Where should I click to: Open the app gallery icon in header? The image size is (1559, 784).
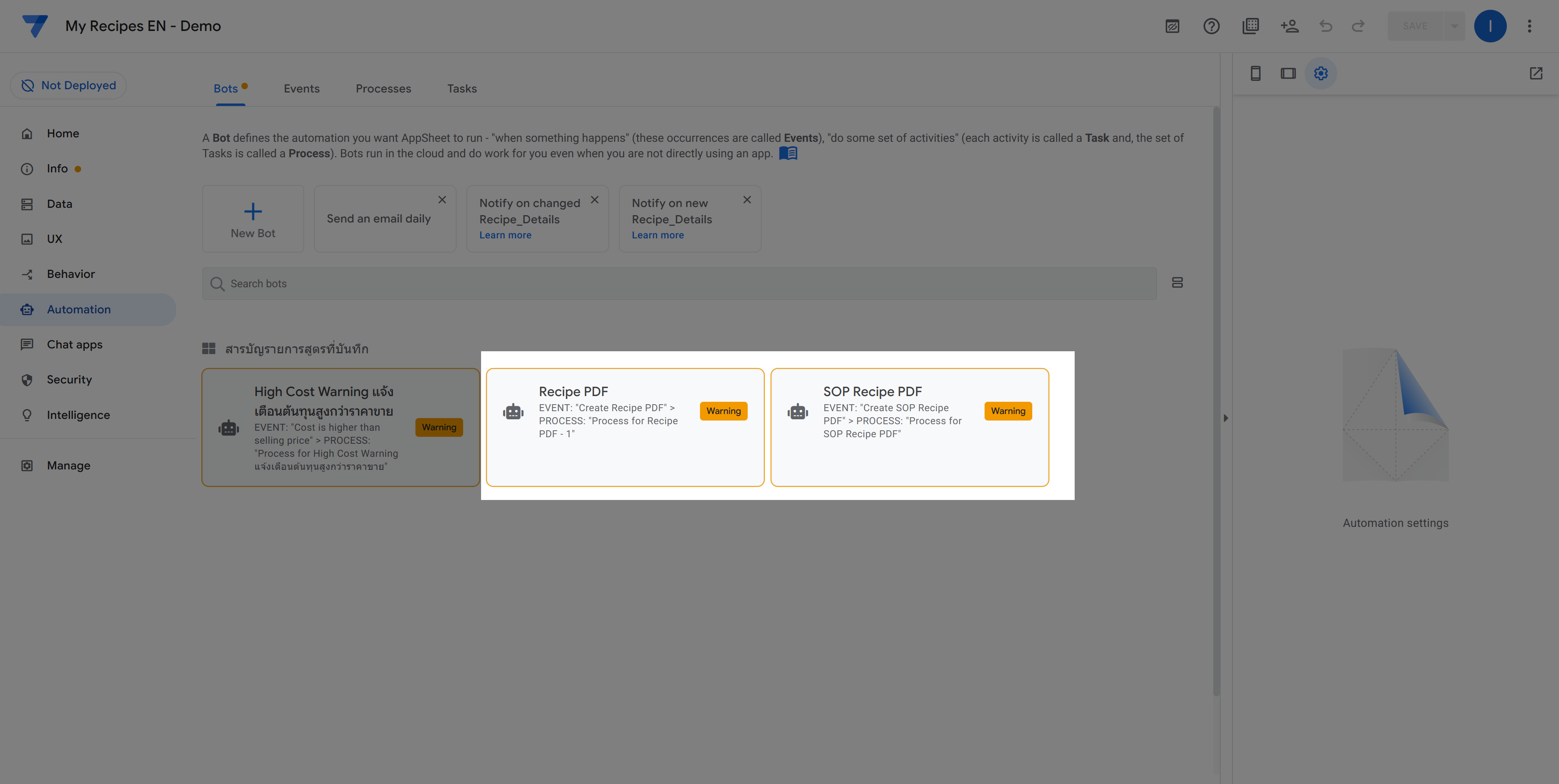(x=1250, y=26)
